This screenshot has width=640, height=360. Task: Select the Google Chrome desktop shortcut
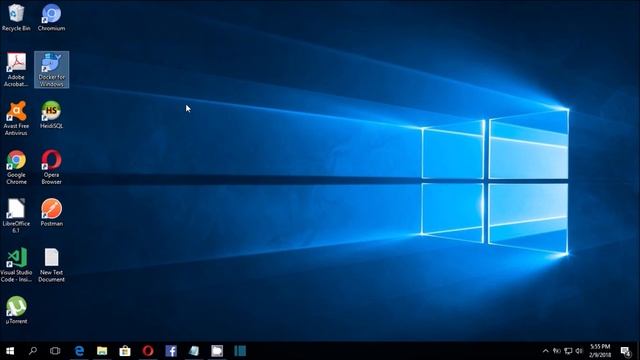[x=16, y=167]
